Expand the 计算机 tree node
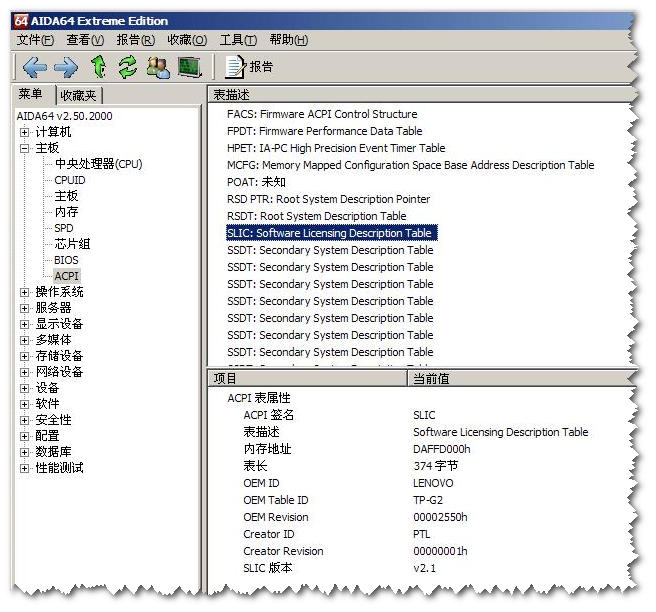656x612 pixels. click(24, 133)
